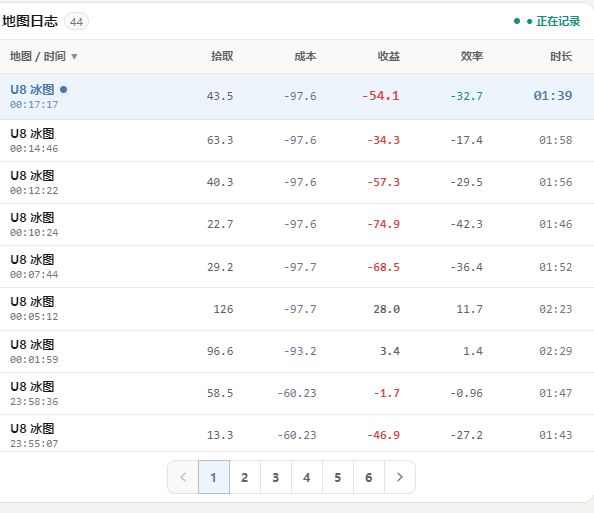
Task: Select page 4 in pagination
Action: [x=307, y=477]
